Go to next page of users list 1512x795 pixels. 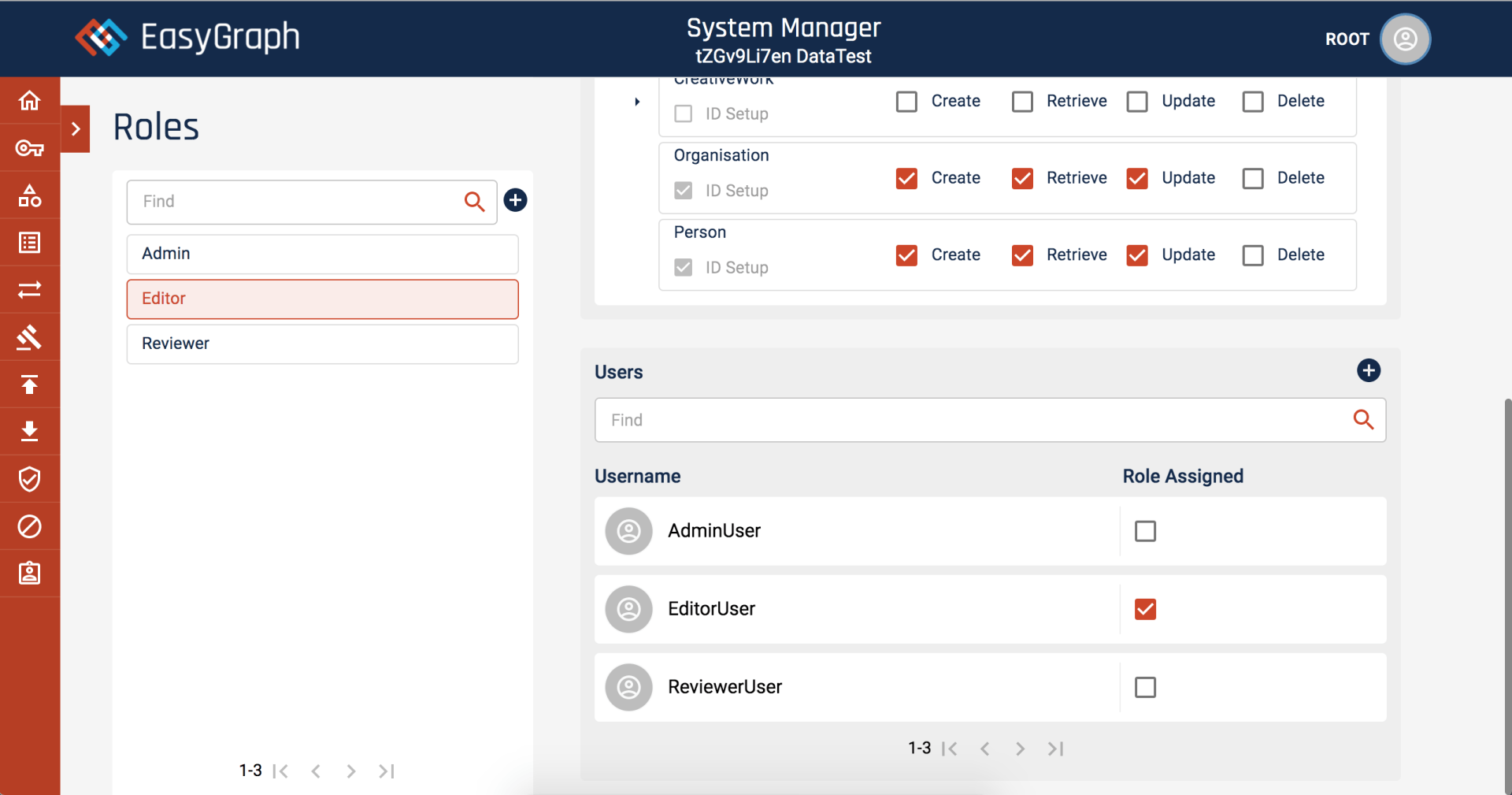[1020, 749]
